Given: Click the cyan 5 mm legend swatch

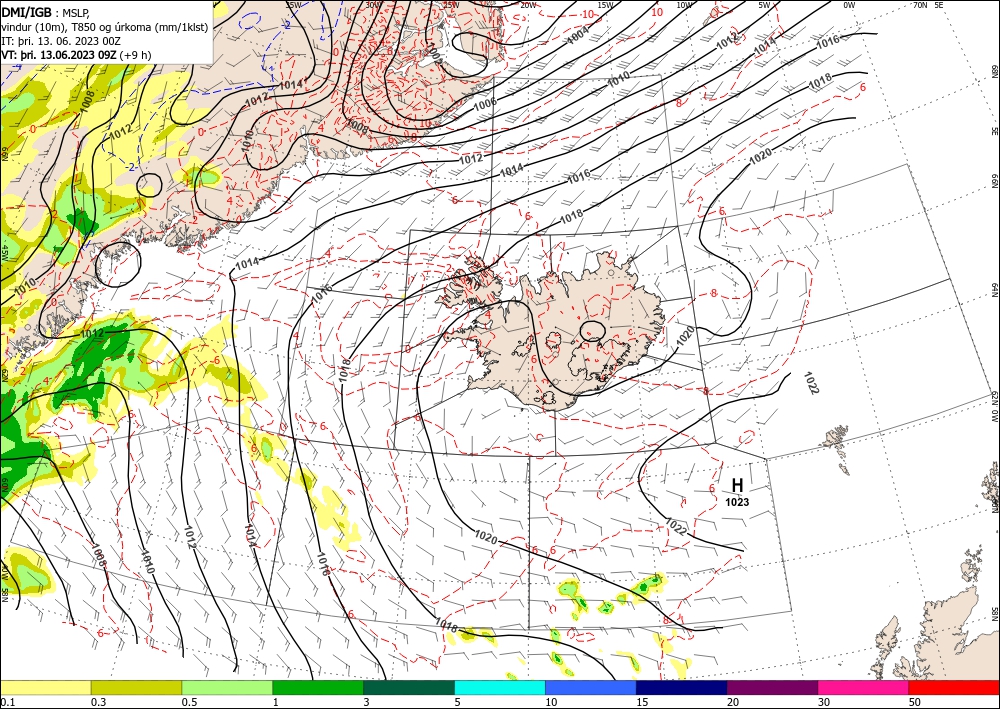Looking at the screenshot, I should 500,687.
